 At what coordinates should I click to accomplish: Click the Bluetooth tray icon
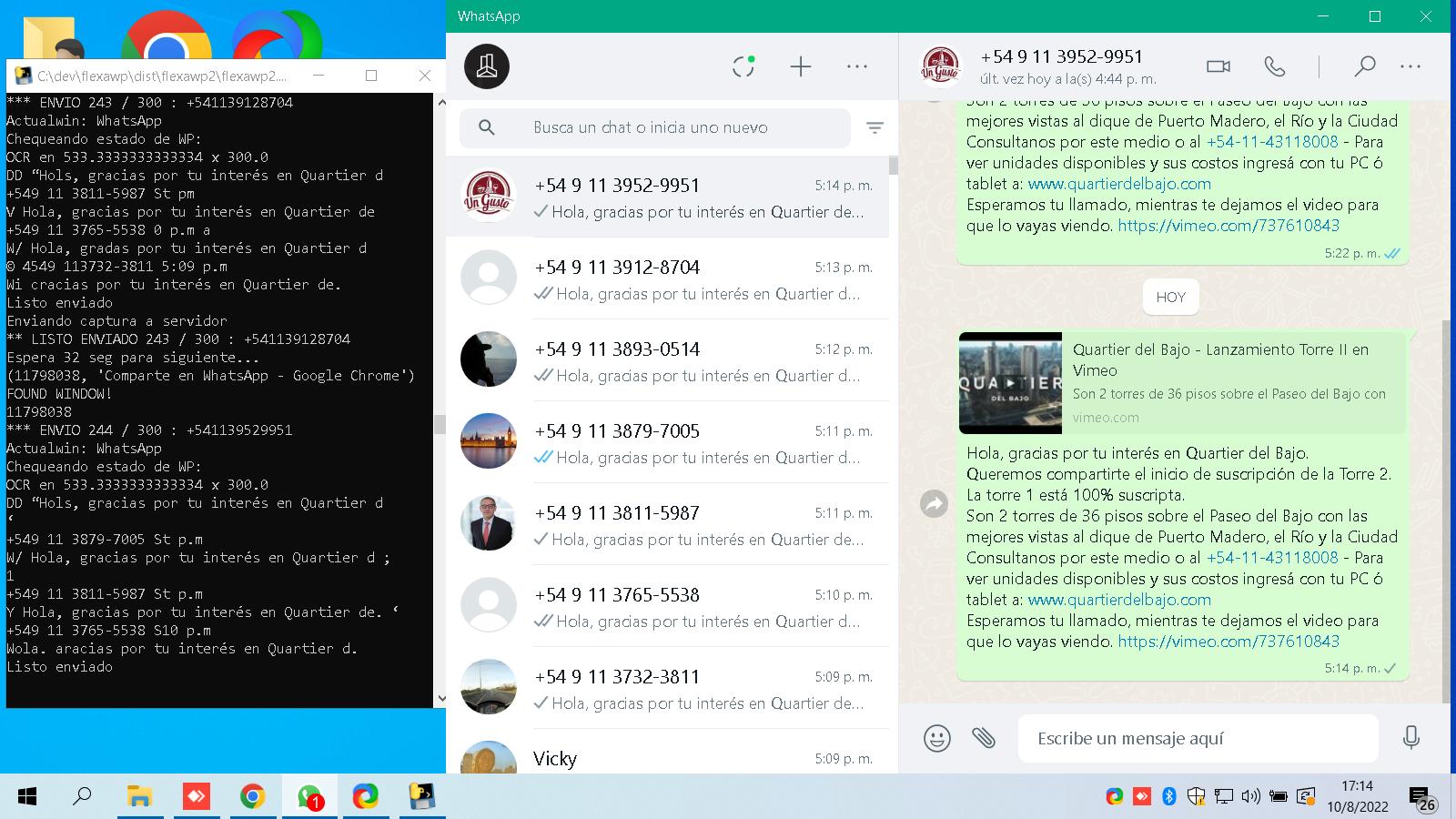click(x=1169, y=797)
